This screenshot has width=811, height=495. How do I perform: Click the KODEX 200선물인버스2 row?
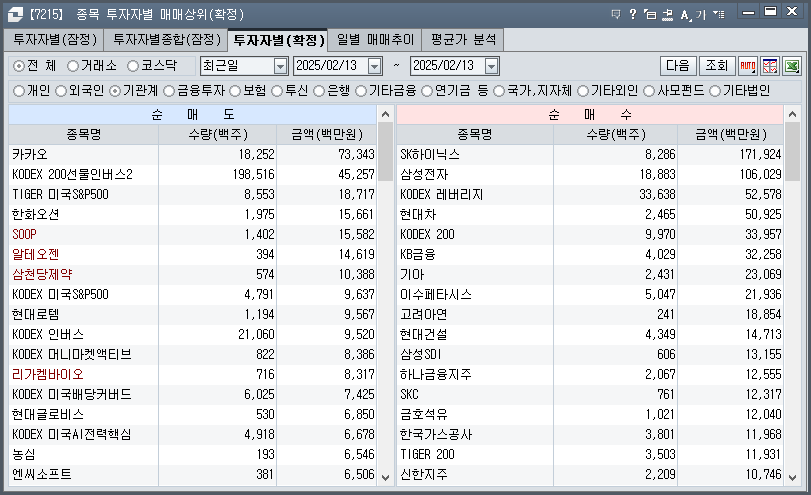coord(192,174)
